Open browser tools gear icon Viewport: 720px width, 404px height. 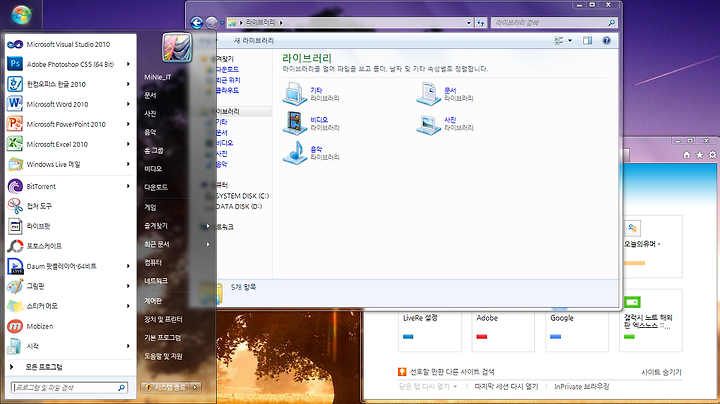(x=712, y=155)
